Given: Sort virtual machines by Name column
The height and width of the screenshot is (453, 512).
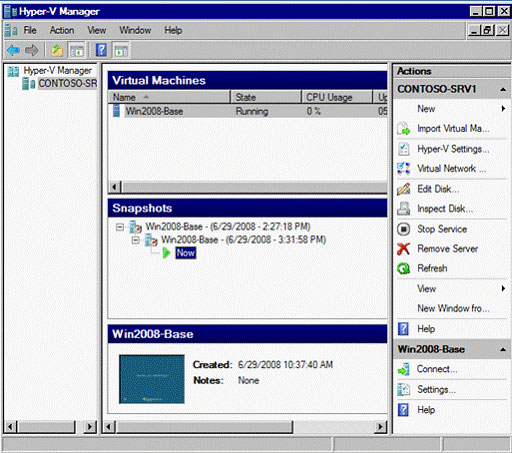Looking at the screenshot, I should pyautogui.click(x=169, y=97).
